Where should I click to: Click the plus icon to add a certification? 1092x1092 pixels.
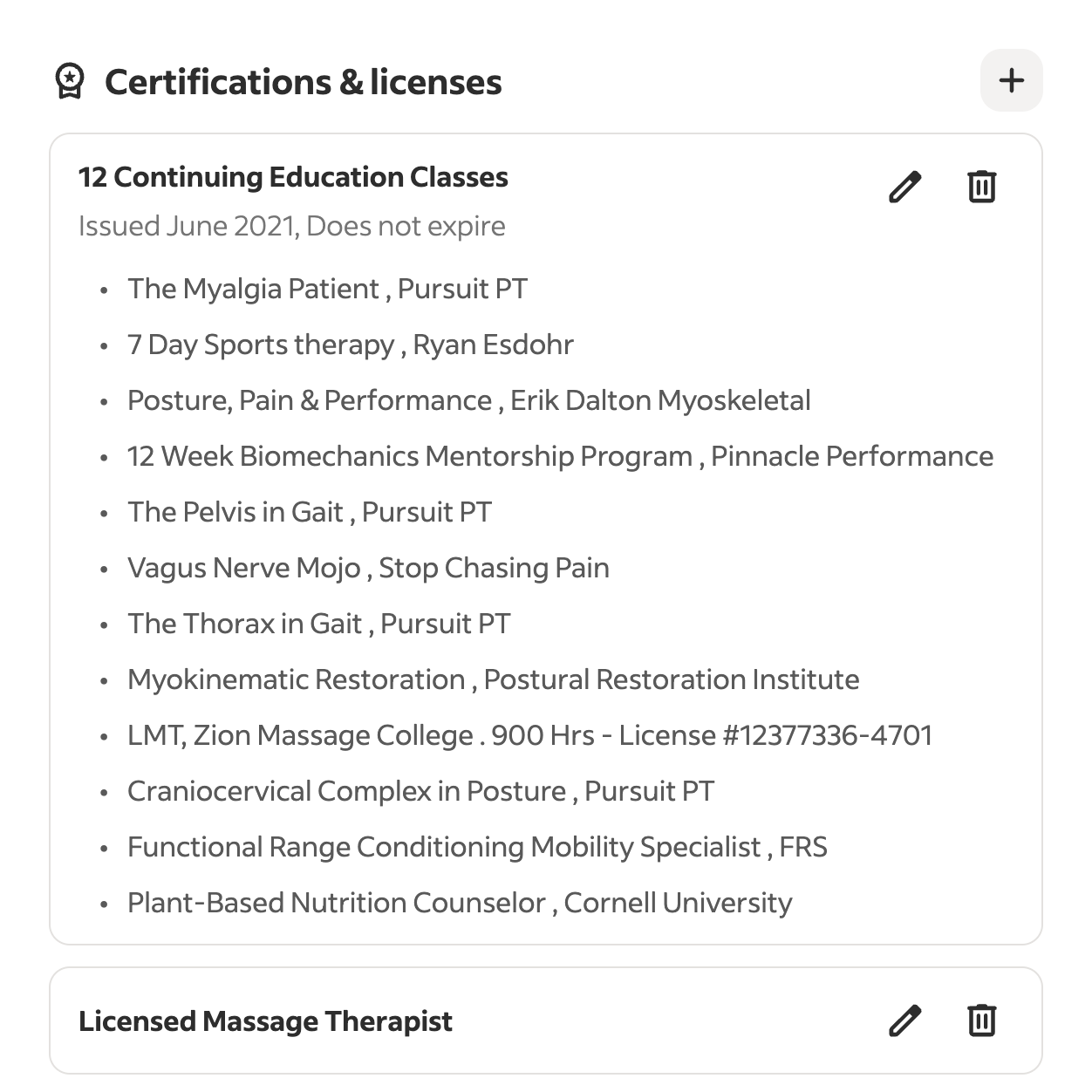point(1011,81)
